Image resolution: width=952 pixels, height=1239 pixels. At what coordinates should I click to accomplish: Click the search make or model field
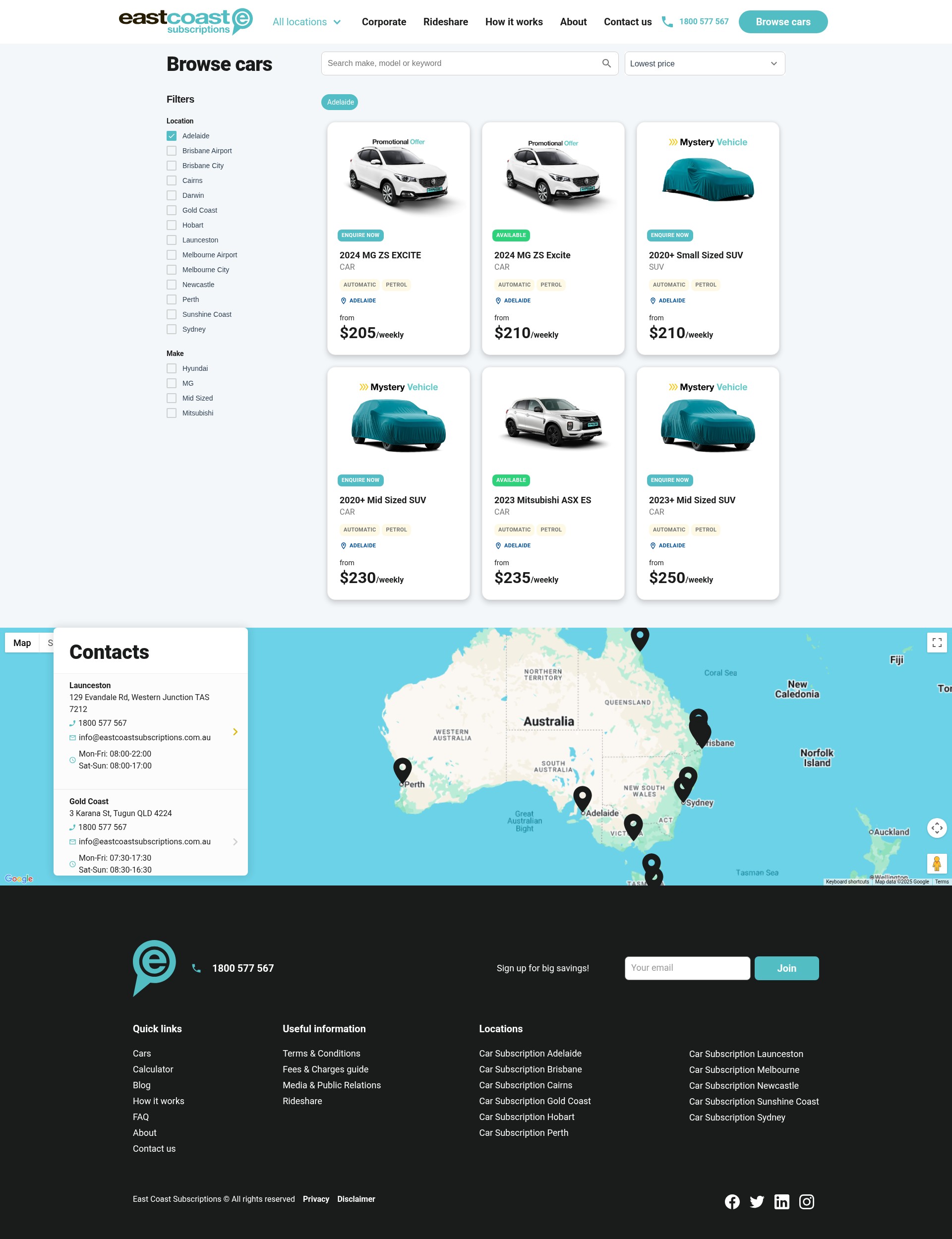pos(470,63)
